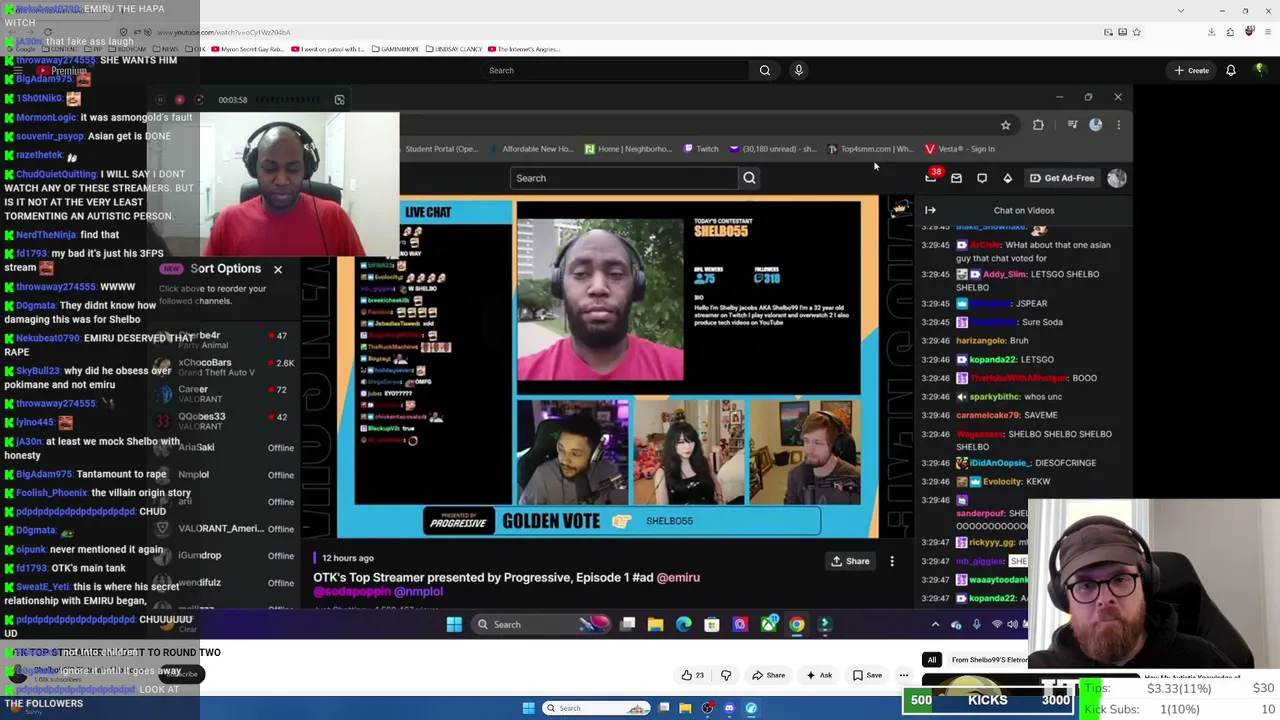Click YouTube Ask button
The height and width of the screenshot is (720, 1280).
point(819,675)
